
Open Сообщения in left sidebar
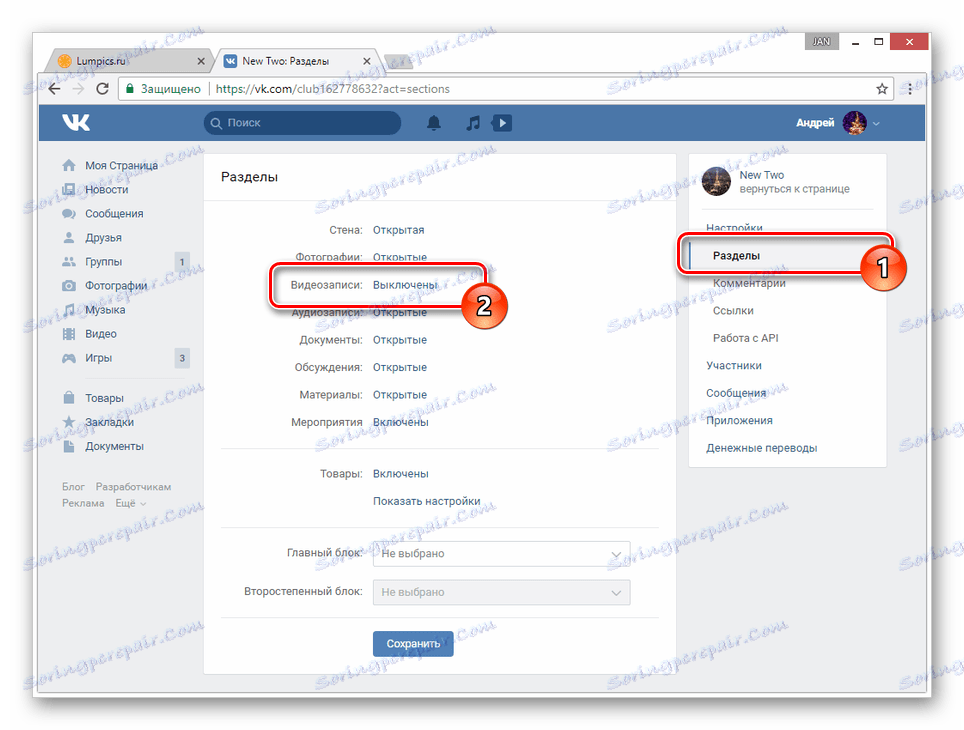[114, 213]
